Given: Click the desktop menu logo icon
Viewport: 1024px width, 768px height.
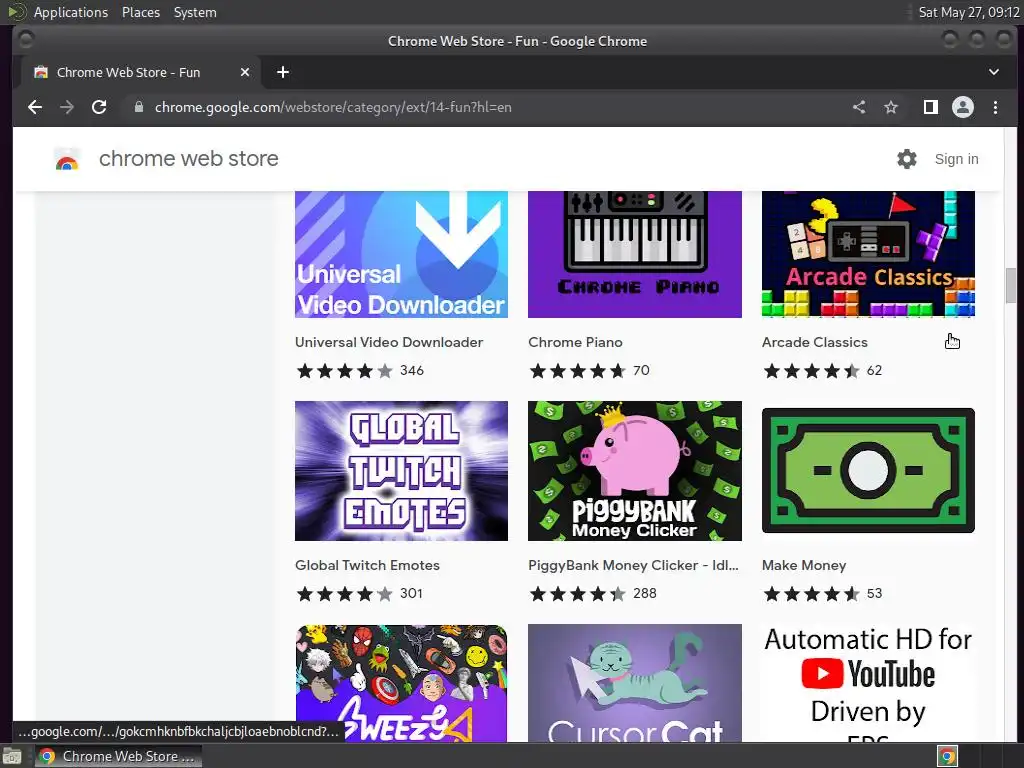Looking at the screenshot, I should point(16,12).
